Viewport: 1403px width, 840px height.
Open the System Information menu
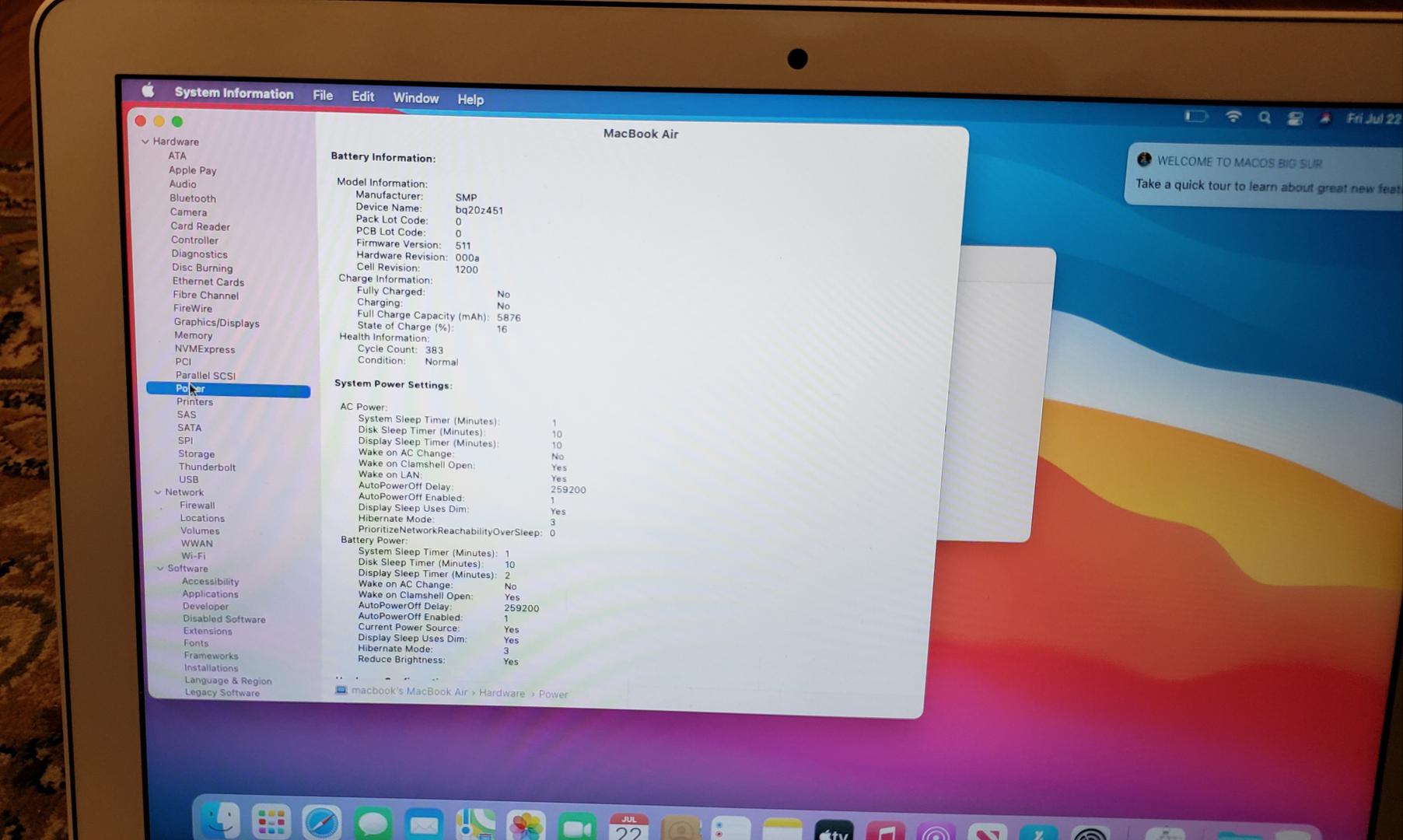tap(234, 93)
